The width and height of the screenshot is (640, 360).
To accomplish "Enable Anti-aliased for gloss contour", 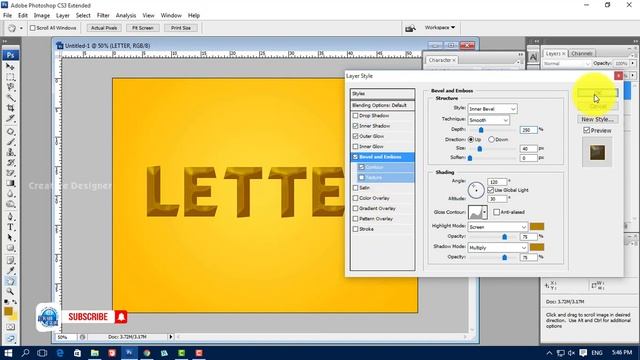I will coord(496,212).
